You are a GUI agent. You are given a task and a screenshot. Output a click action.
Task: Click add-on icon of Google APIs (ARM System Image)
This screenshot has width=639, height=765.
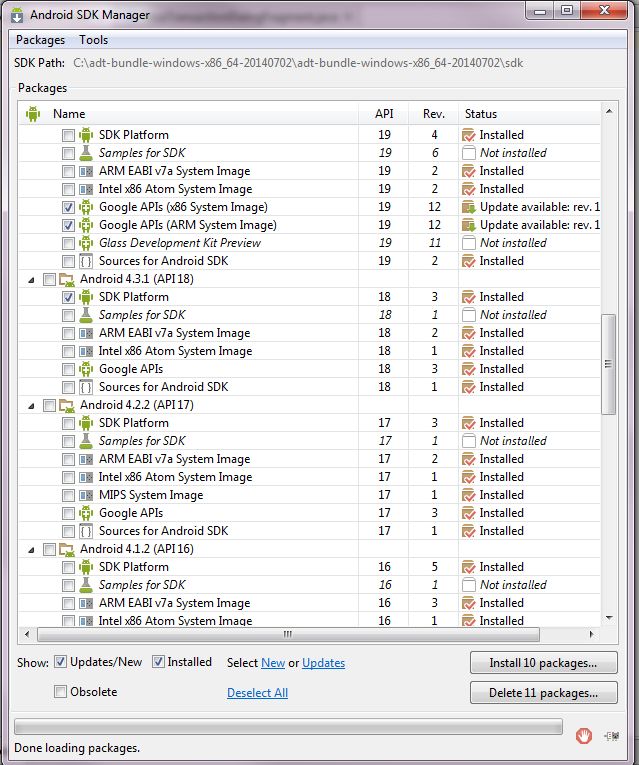(86, 225)
